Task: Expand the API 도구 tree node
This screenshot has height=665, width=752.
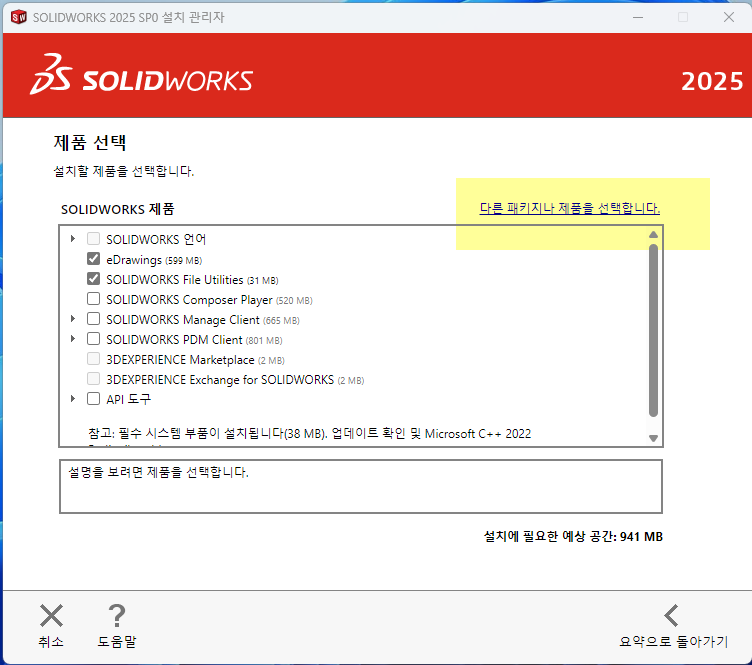Action: [x=73, y=398]
